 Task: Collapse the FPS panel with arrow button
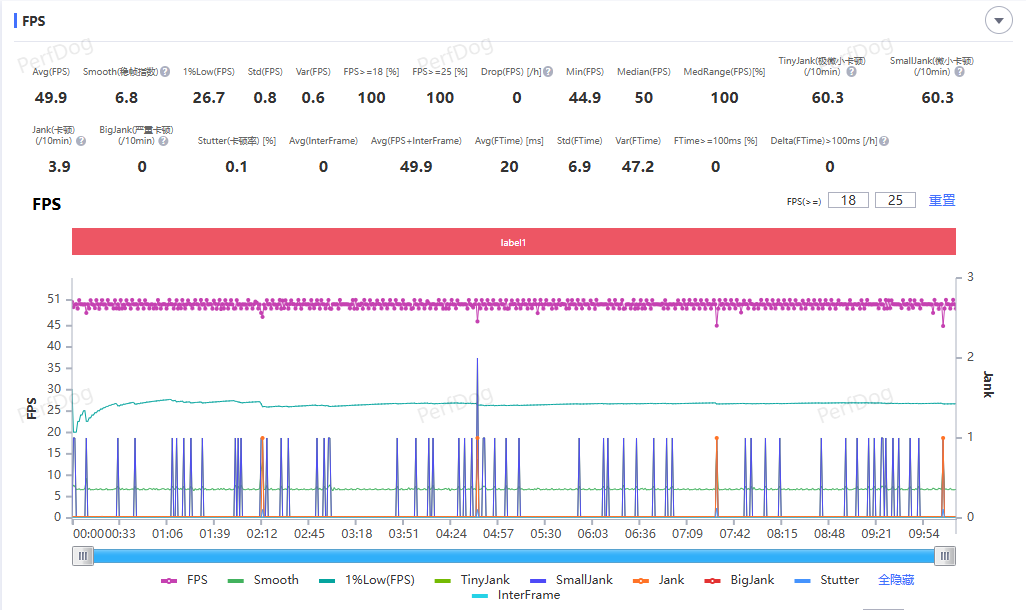coord(999,20)
